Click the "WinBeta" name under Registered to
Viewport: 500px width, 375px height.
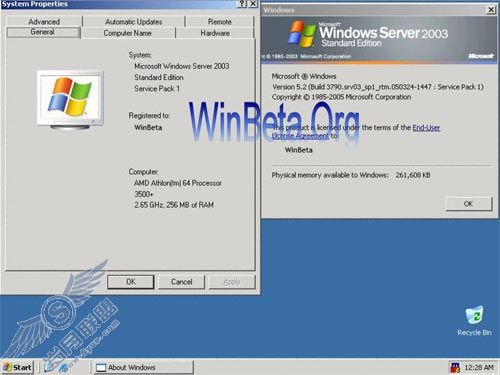coord(148,127)
